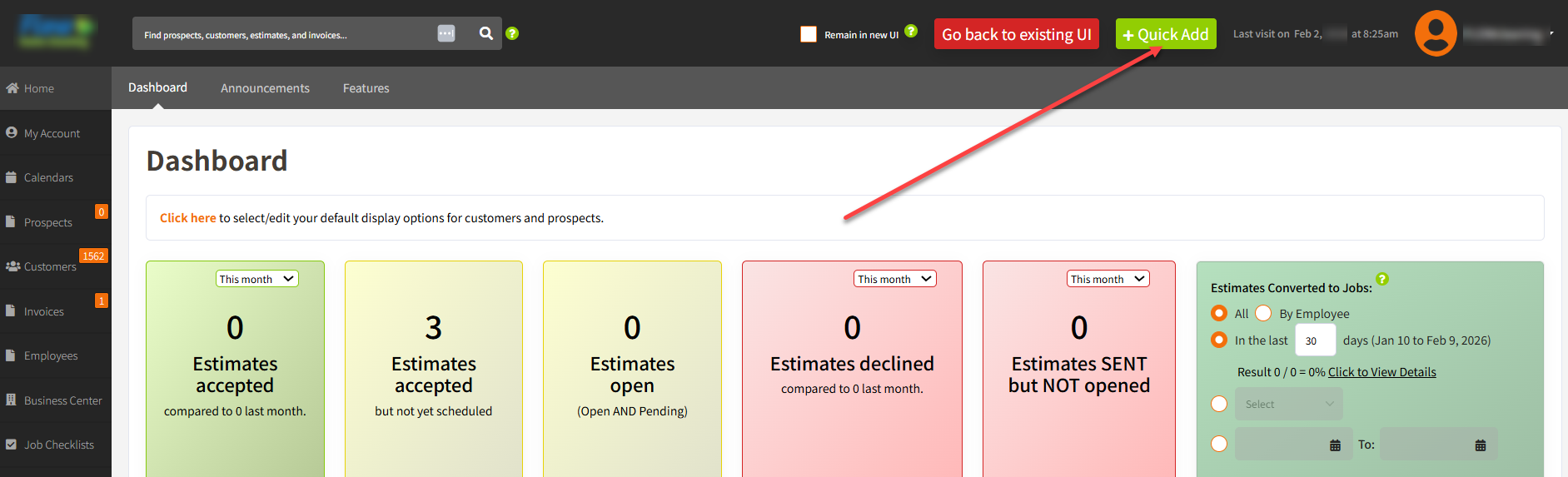This screenshot has height=477, width=1568.
Task: Switch to the Announcements tab
Action: [x=265, y=88]
